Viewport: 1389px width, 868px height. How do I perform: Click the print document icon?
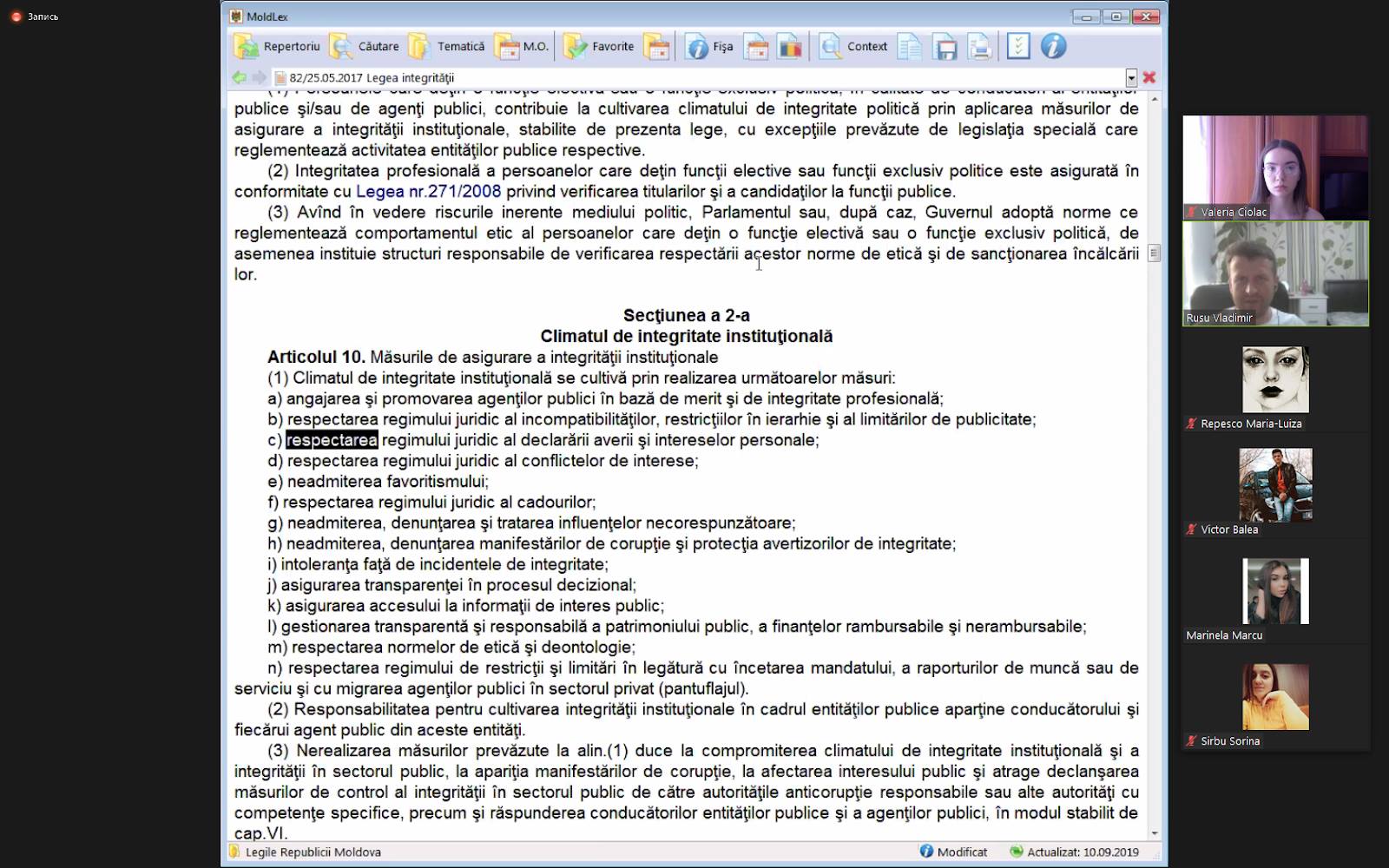(980, 47)
